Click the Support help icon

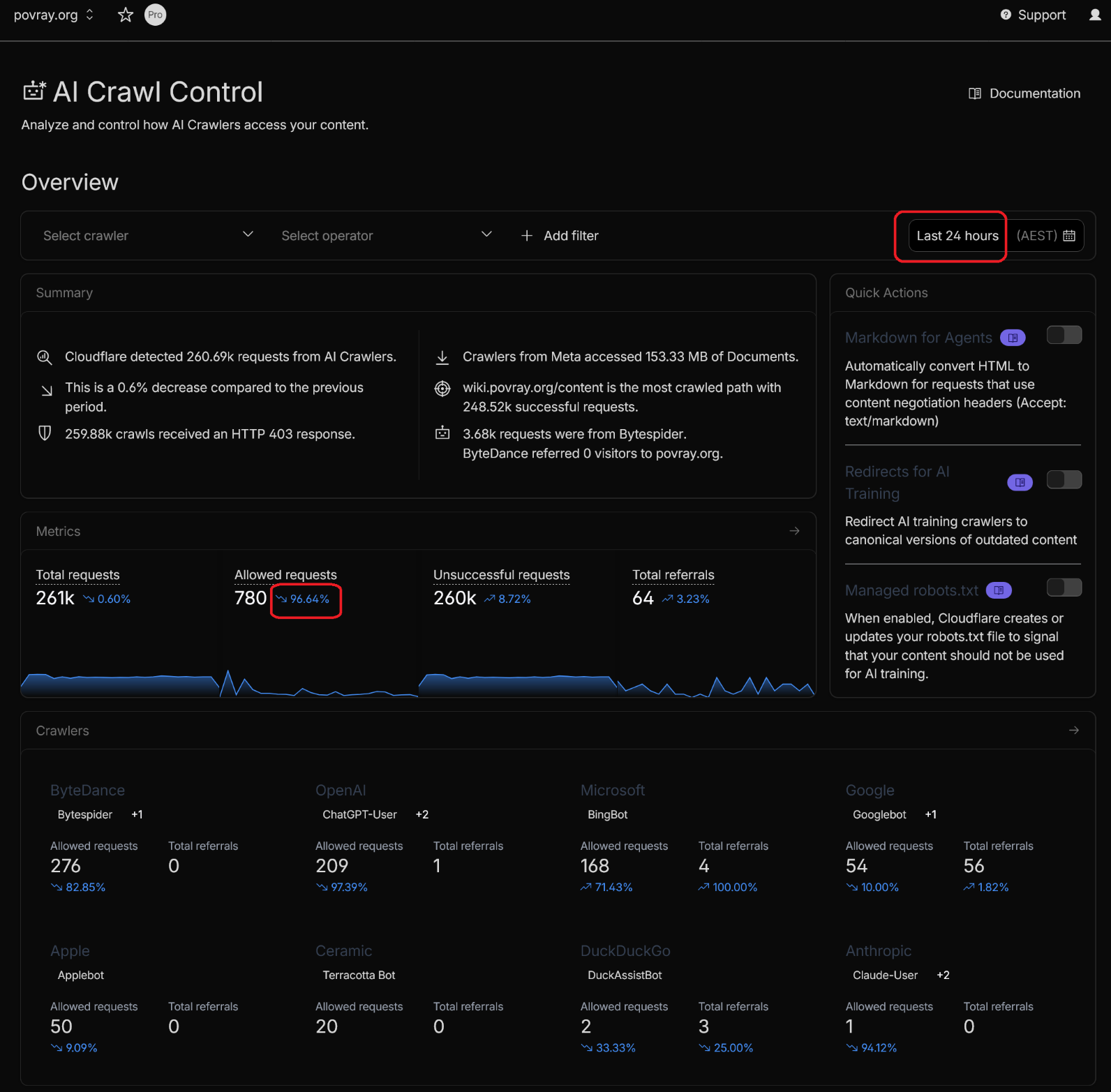pyautogui.click(x=1006, y=15)
